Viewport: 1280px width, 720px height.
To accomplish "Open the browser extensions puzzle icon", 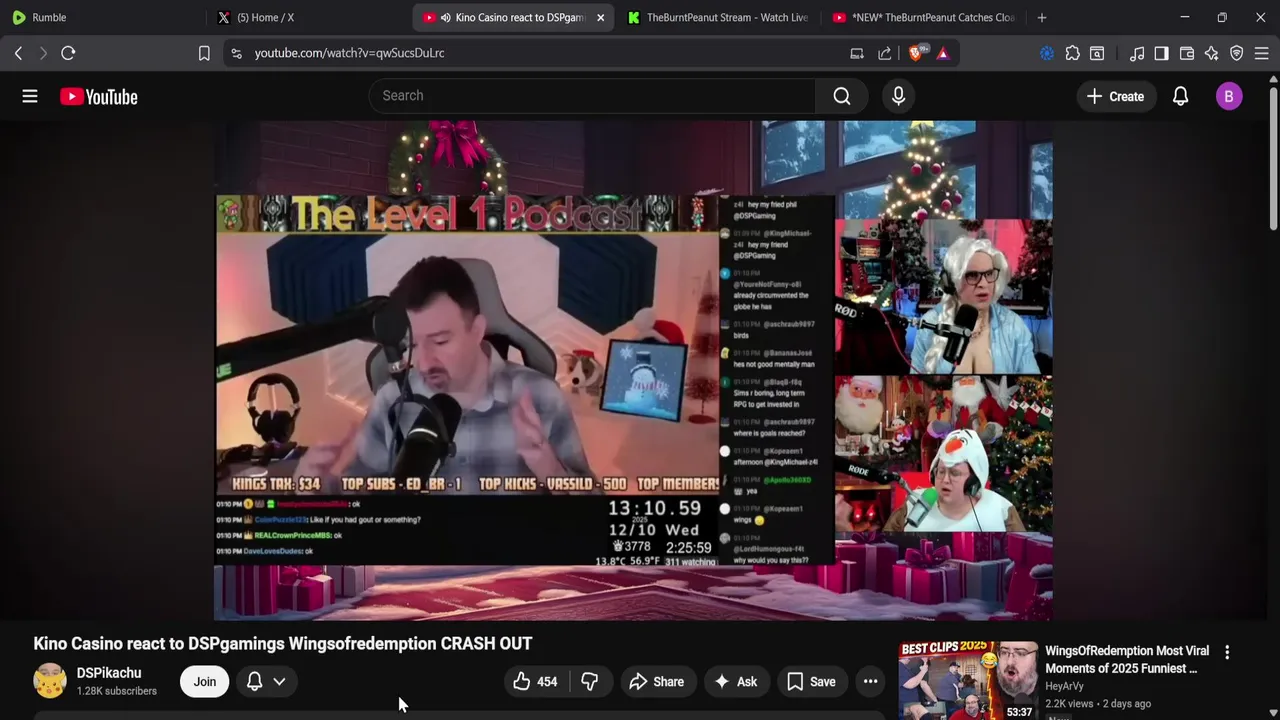I will pyautogui.click(x=1073, y=53).
